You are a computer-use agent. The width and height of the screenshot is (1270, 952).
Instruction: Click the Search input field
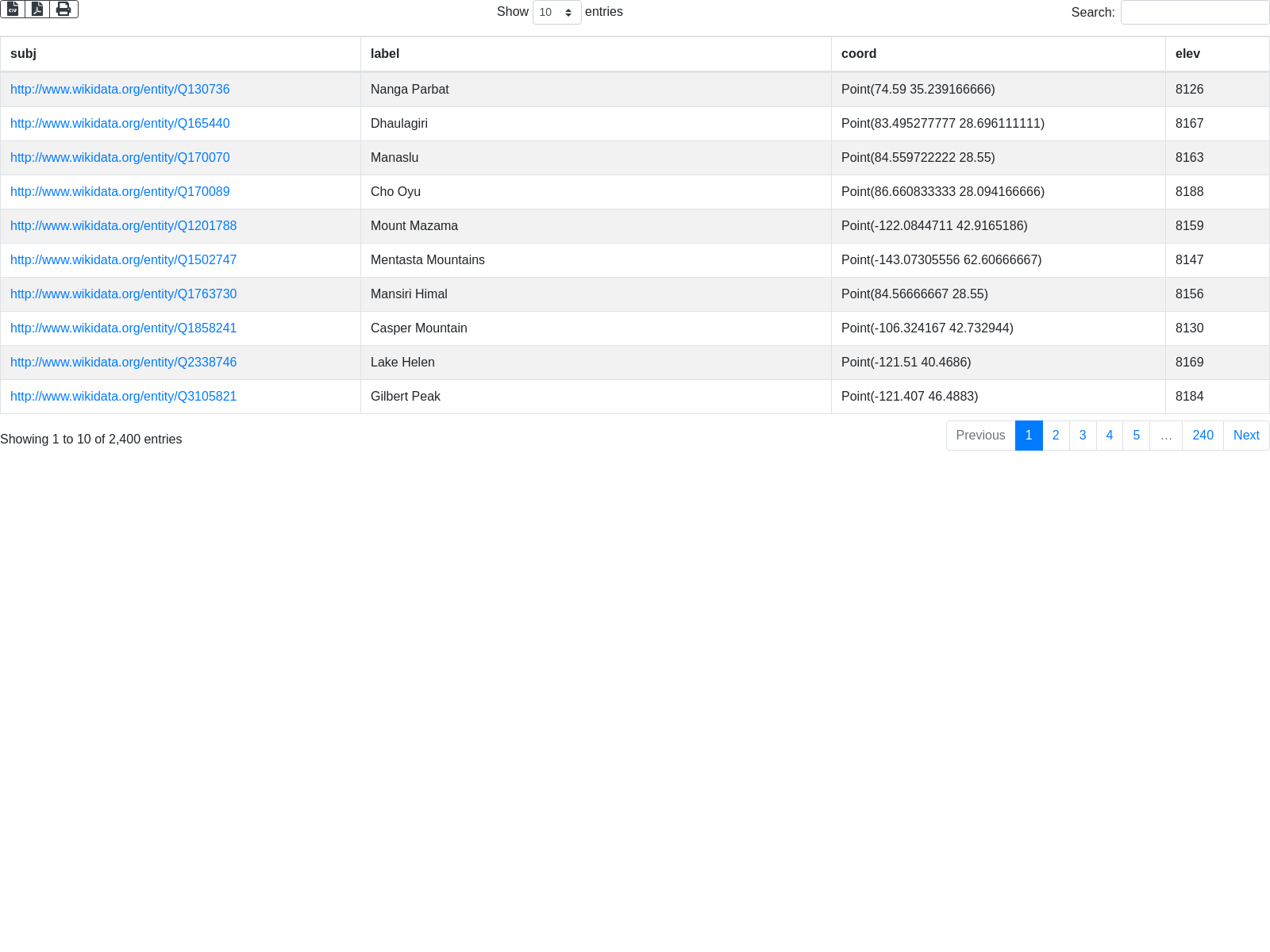click(1195, 13)
